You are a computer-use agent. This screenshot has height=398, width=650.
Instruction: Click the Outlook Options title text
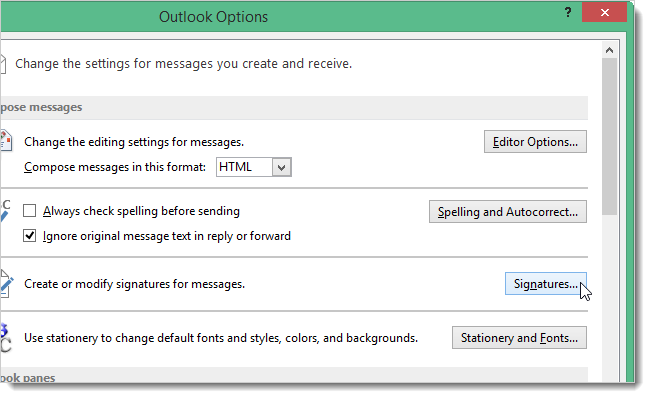213,17
